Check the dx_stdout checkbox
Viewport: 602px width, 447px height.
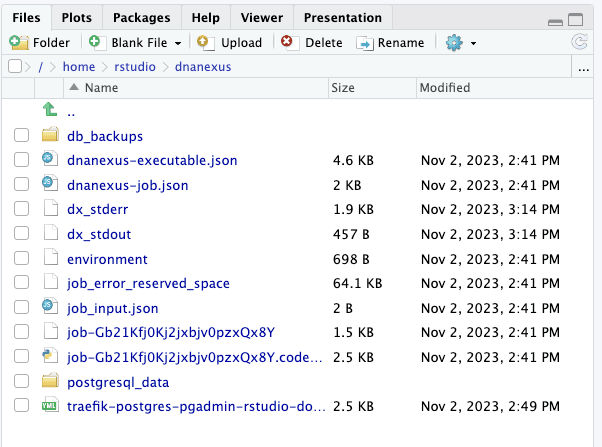[x=22, y=233]
